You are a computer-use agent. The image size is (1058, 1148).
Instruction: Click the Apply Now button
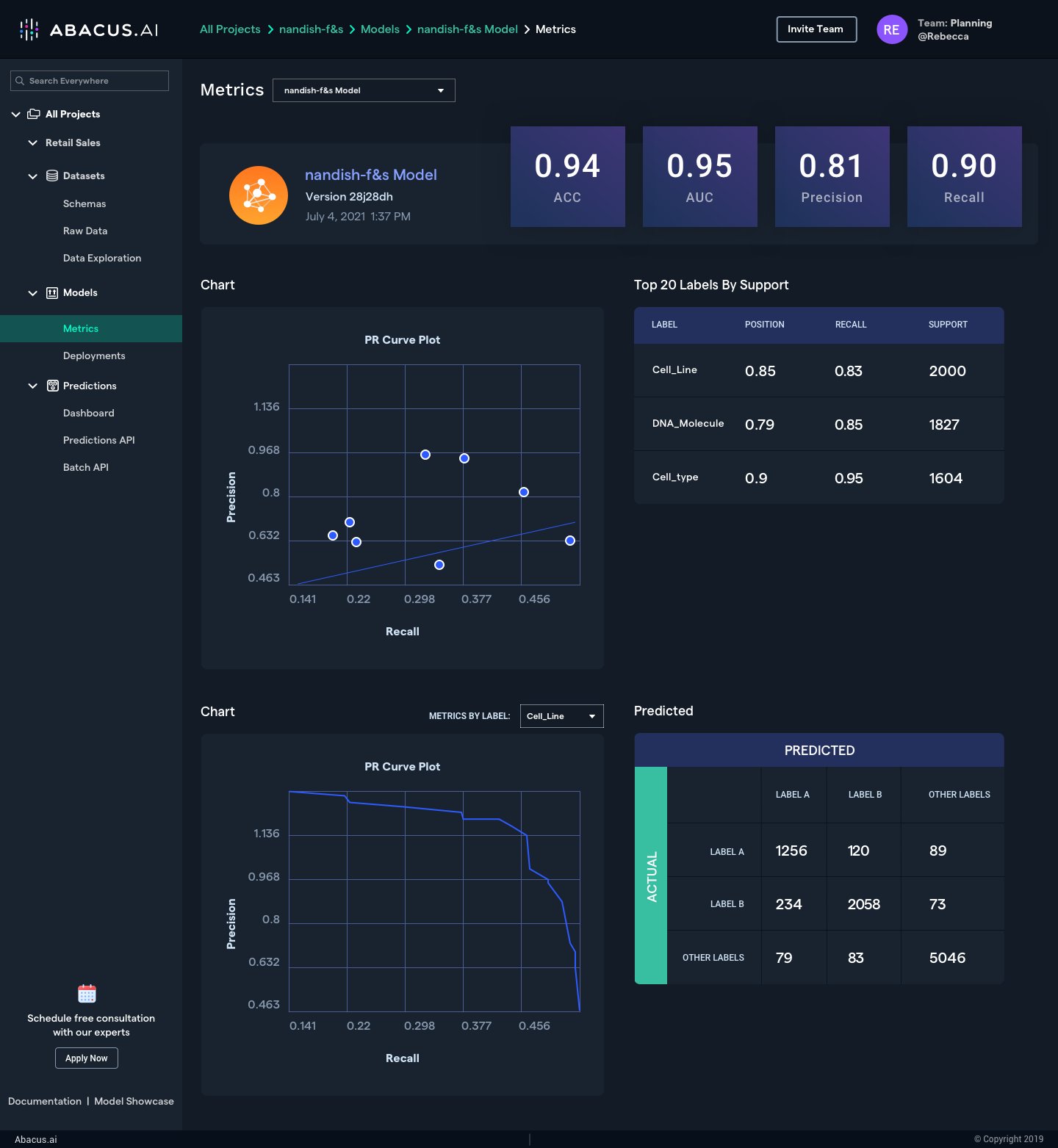(x=87, y=1058)
